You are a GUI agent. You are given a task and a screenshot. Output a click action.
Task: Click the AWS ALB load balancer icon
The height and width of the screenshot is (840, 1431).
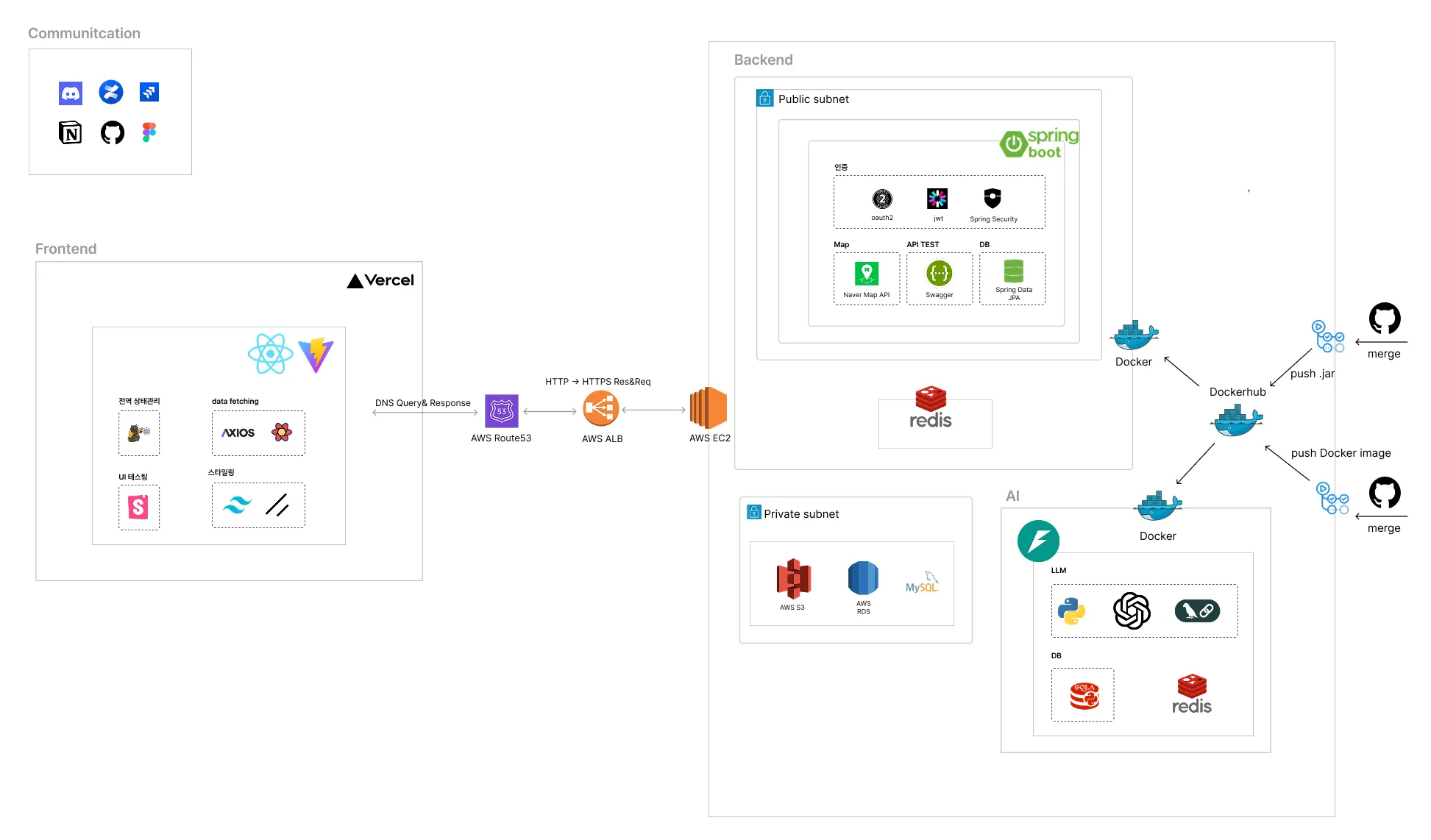pos(601,408)
